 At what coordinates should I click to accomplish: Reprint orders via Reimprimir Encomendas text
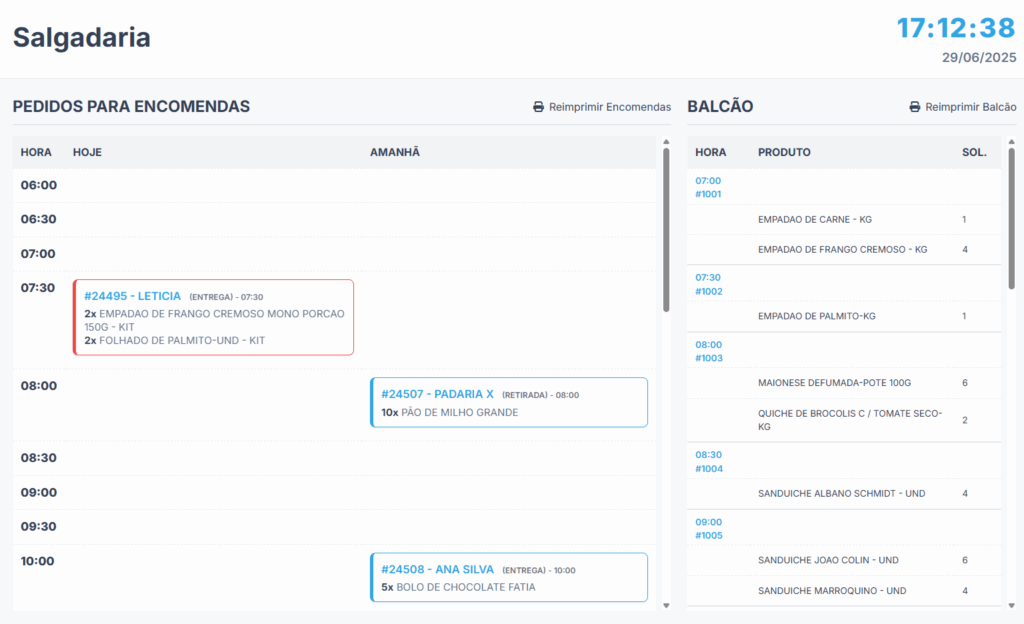610,107
